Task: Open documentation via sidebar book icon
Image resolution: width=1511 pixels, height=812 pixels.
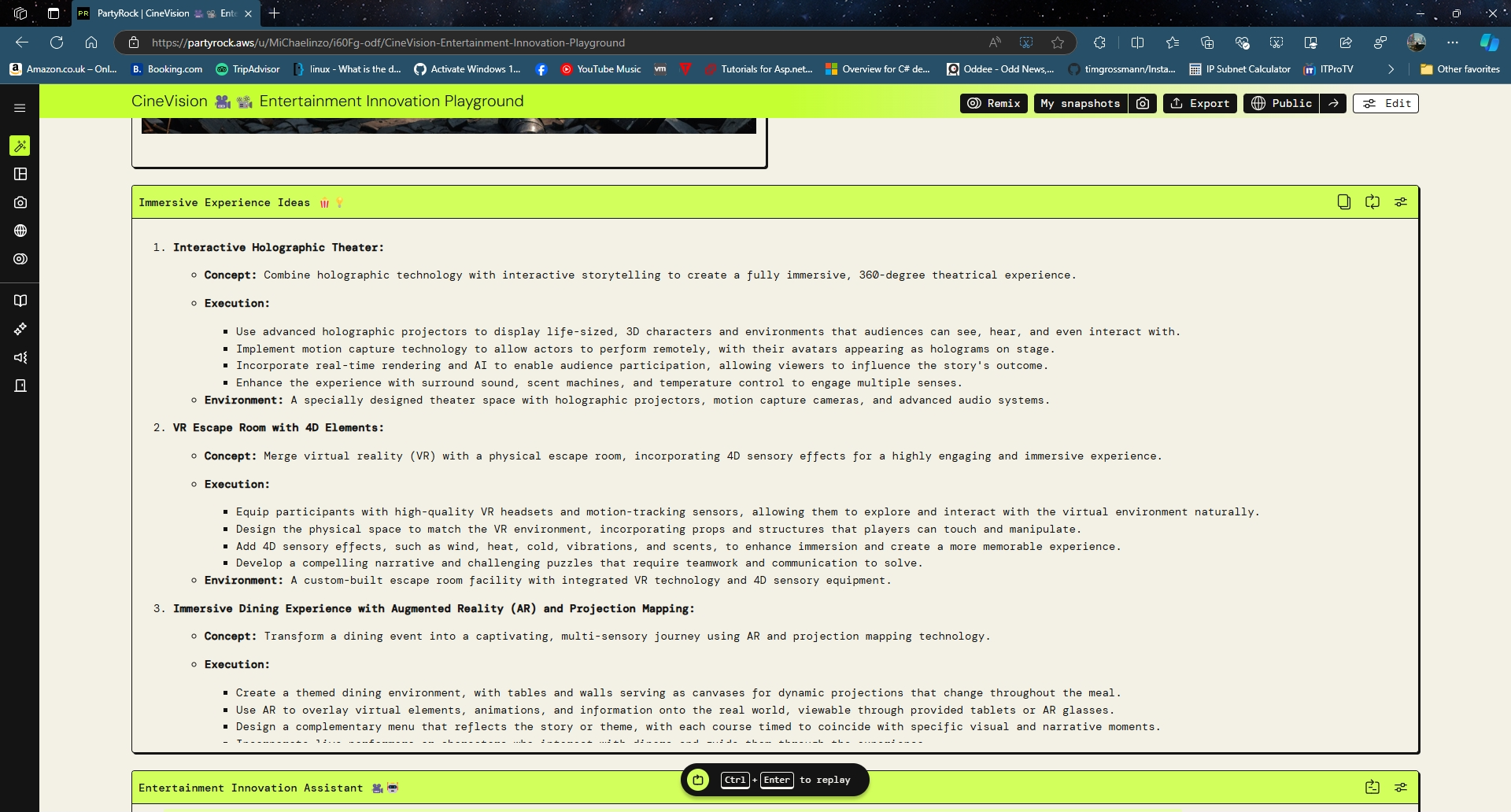Action: [20, 300]
